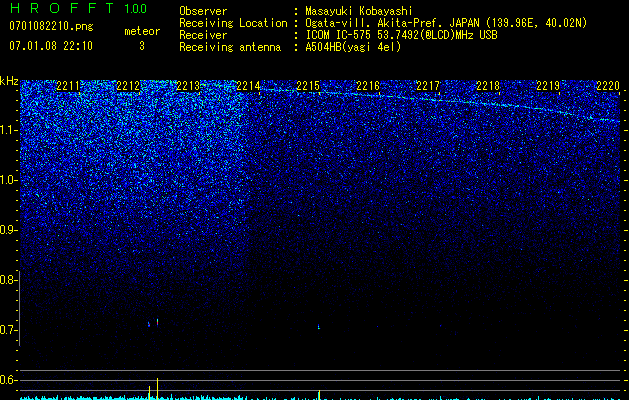
Task: Click the 2219 time marker
Action: [548, 86]
